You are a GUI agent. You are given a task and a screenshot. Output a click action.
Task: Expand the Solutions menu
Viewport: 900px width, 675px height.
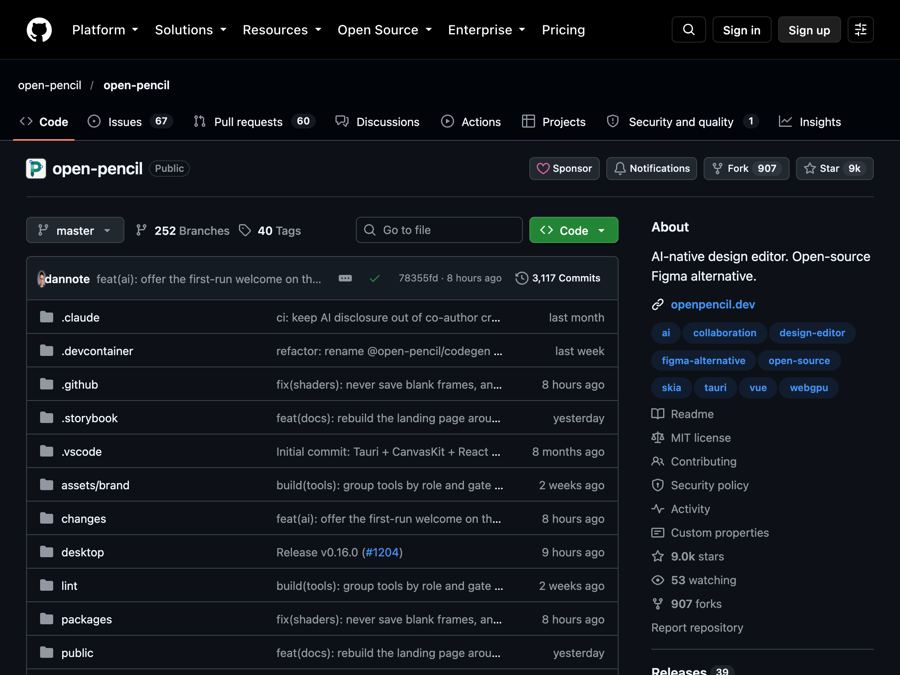[191, 30]
